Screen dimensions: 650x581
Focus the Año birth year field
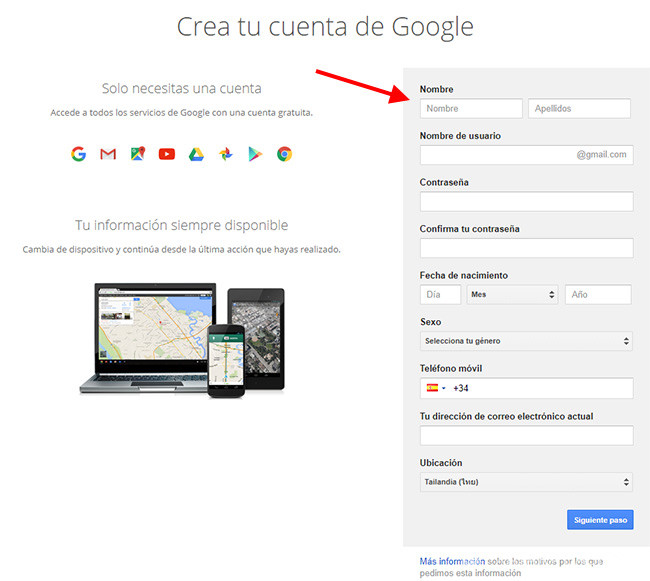coord(598,294)
